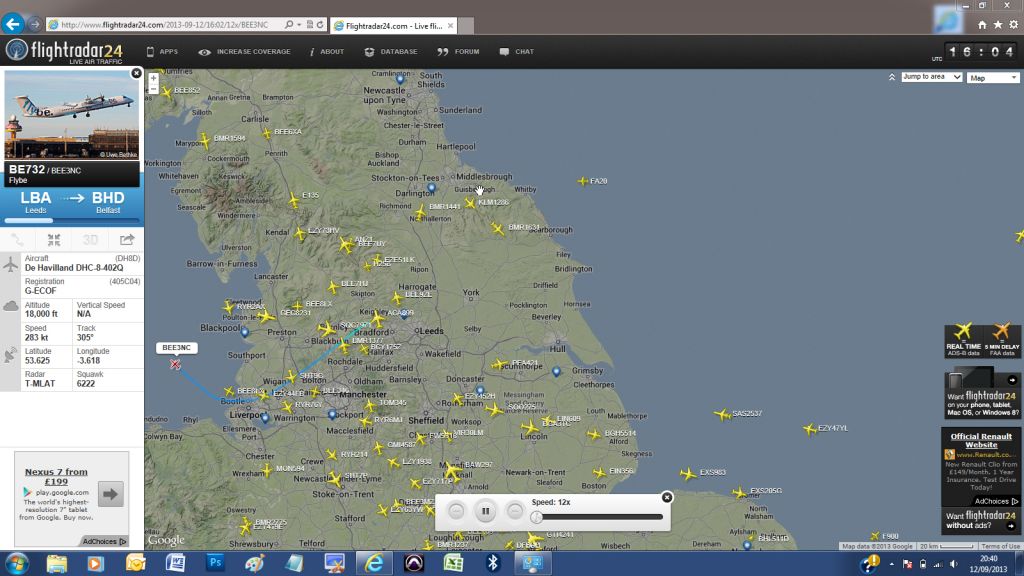Increase playback speed button

(515, 511)
